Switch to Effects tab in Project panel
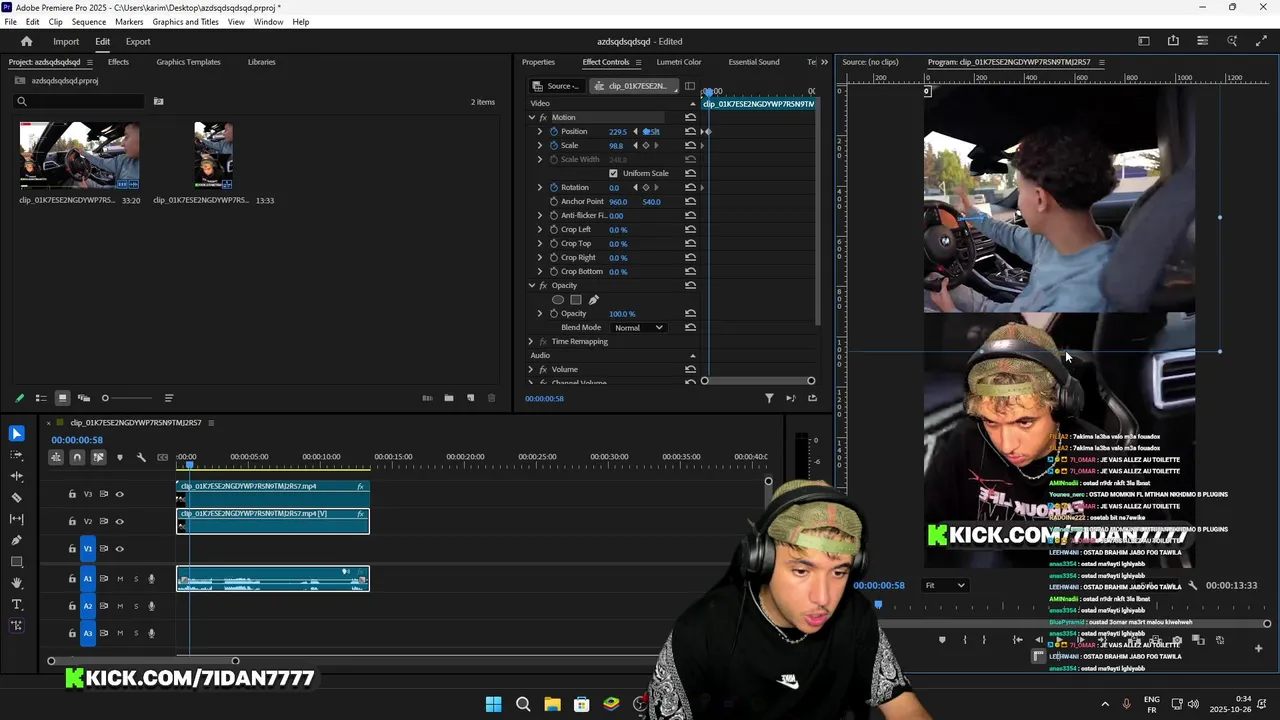The height and width of the screenshot is (720, 1280). [118, 62]
